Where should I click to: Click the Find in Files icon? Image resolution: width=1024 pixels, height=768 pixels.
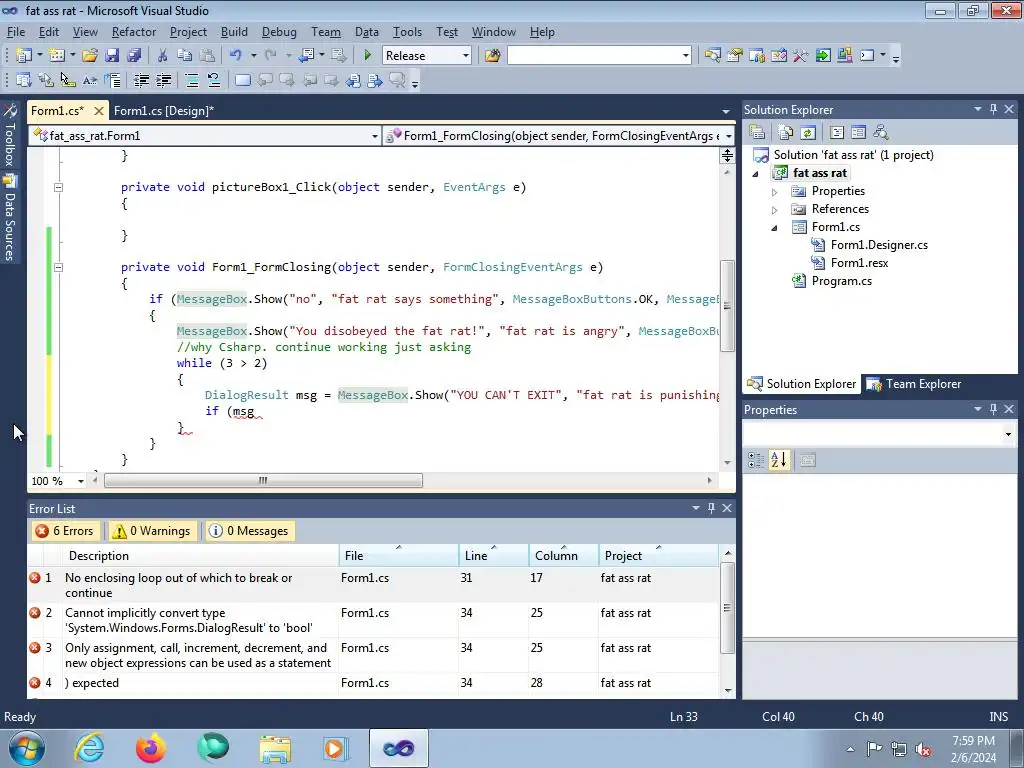492,56
